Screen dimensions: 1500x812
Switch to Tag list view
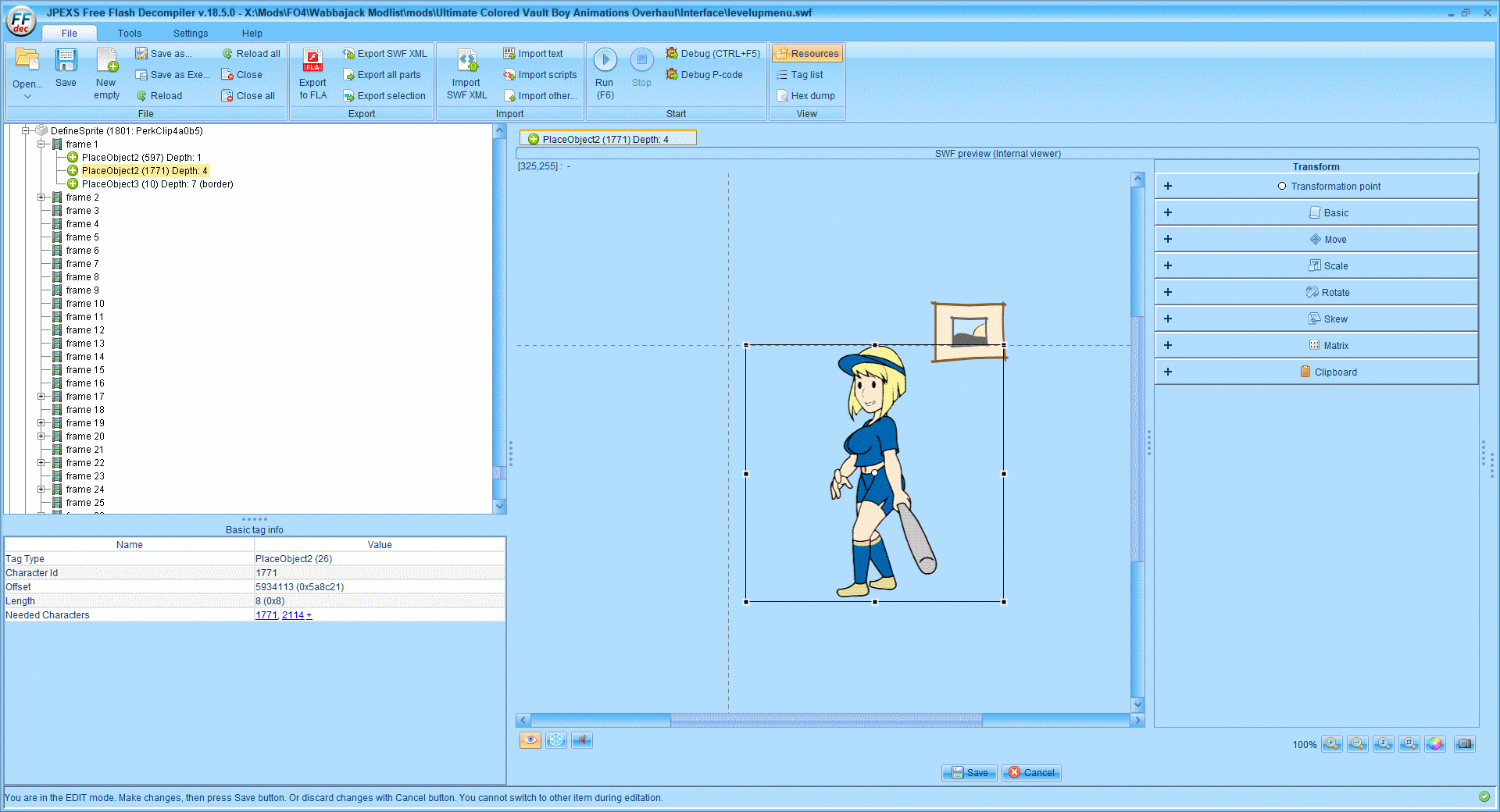(800, 75)
